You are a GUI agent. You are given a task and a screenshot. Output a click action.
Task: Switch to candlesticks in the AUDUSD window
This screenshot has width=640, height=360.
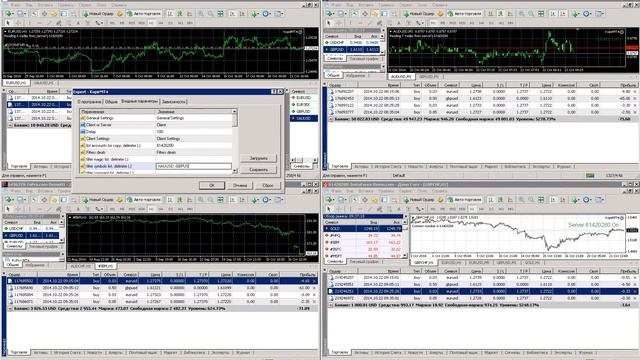(500, 13)
